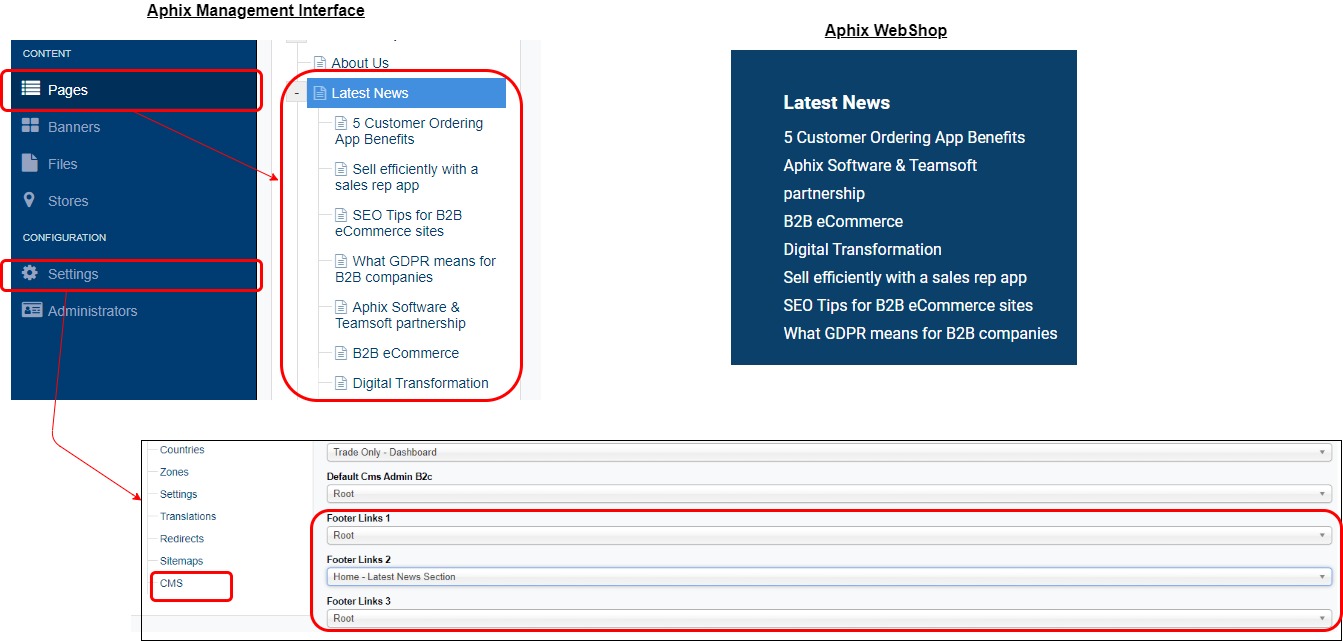This screenshot has height=641, width=1343.
Task: Click the Pages list icon in sidebar
Action: pos(30,90)
